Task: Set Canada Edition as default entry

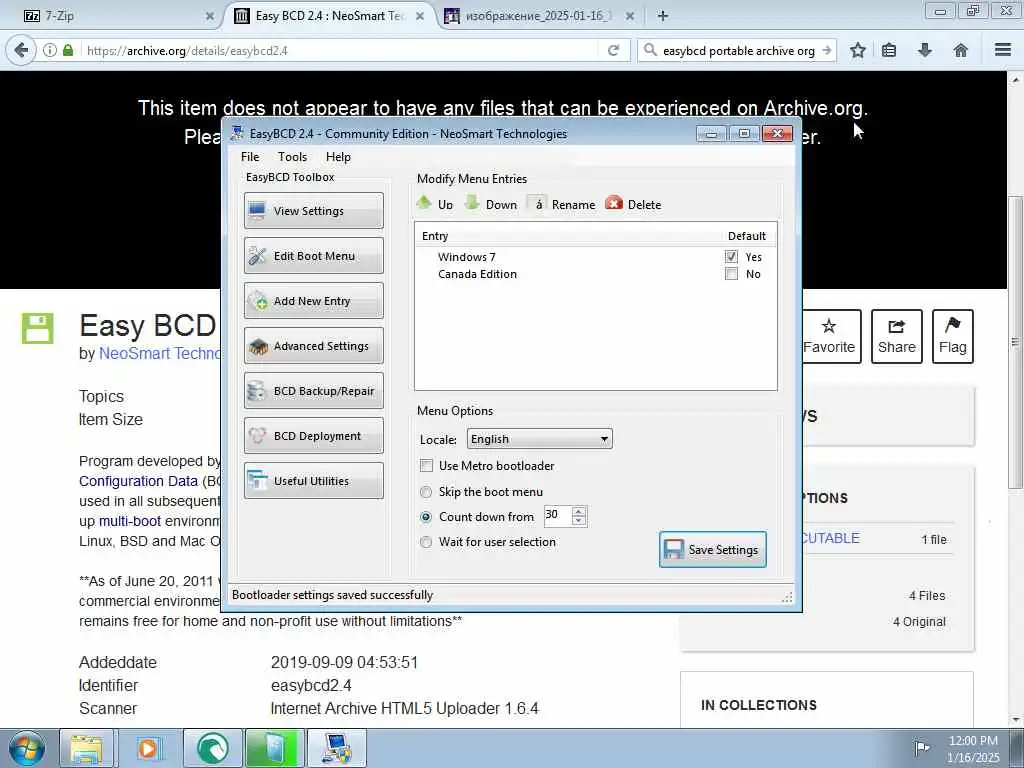Action: coord(731,274)
